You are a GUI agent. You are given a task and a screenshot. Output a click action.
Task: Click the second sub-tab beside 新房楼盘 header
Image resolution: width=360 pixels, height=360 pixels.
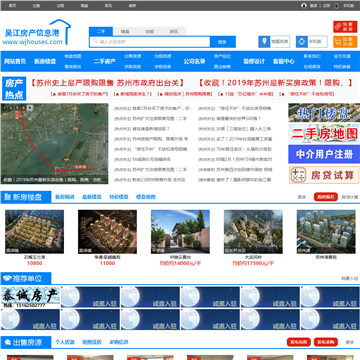[x=92, y=197]
